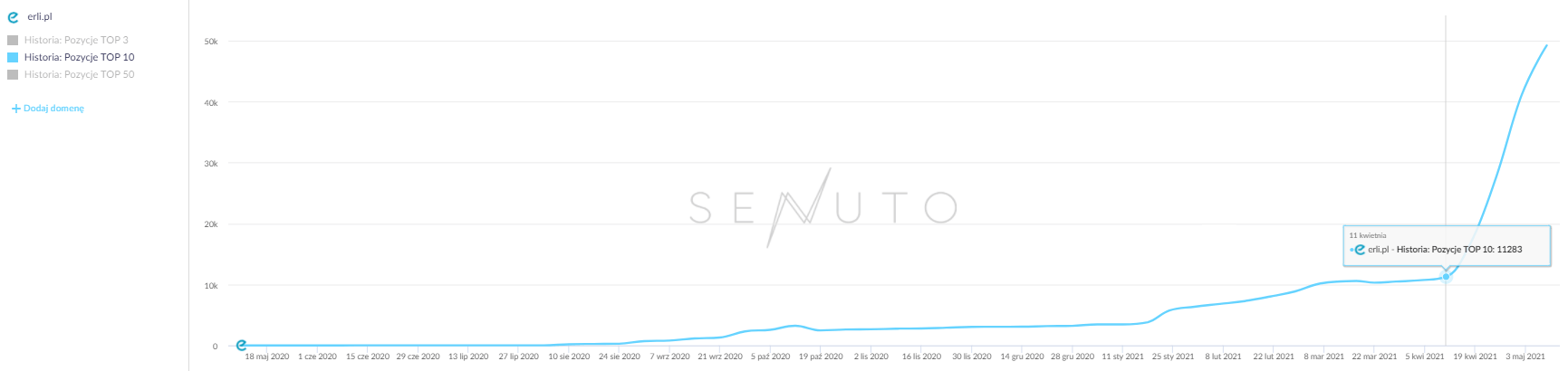Click the plus icon beside Dodaj domenę
The image size is (1568, 371).
coord(15,109)
